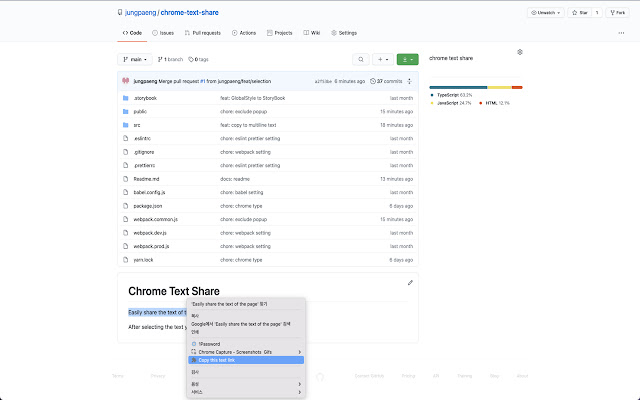Open the three-dot overflow menu in header
The height and width of the screenshot is (400, 640).
(x=621, y=33)
